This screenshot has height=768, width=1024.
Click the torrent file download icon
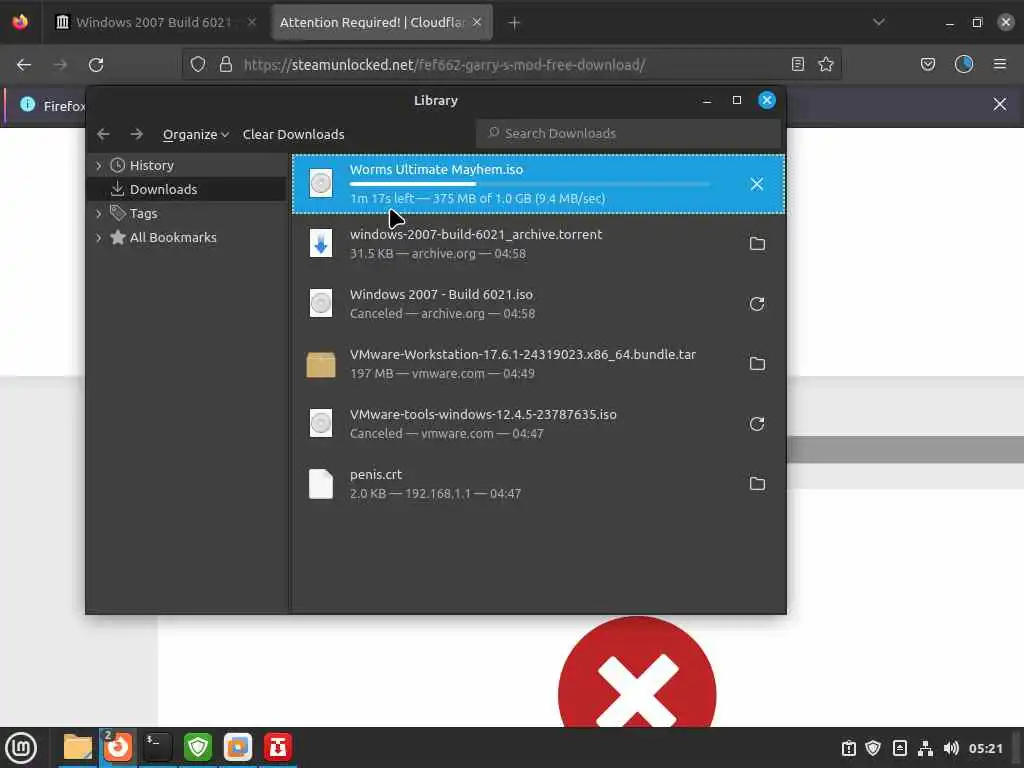coord(321,244)
